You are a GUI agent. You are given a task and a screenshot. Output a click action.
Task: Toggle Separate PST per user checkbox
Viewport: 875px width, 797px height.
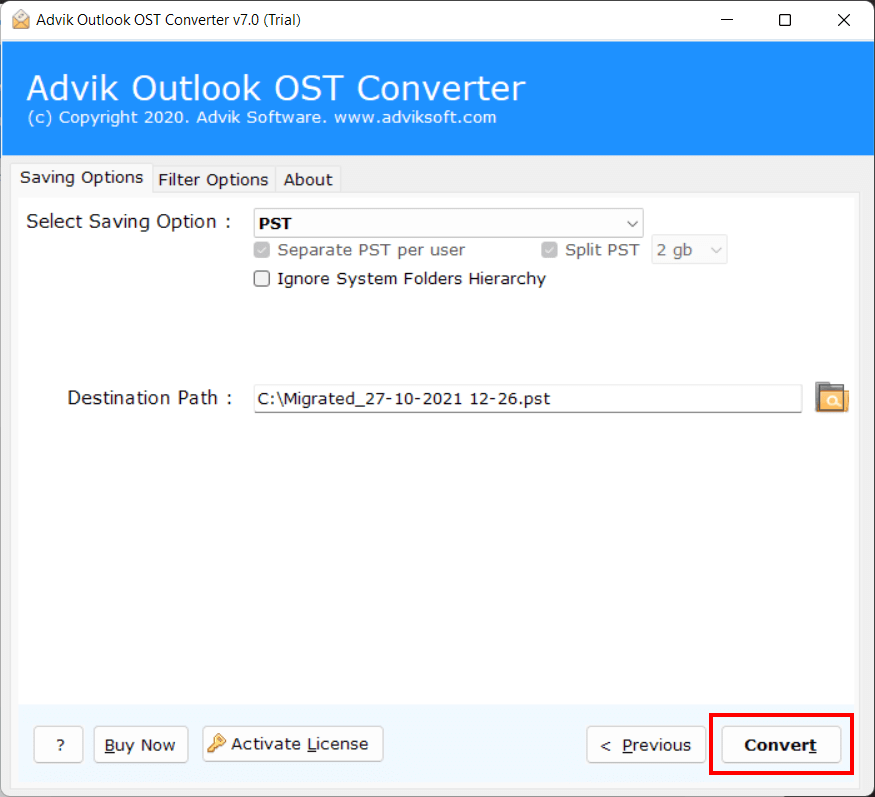[x=262, y=249]
